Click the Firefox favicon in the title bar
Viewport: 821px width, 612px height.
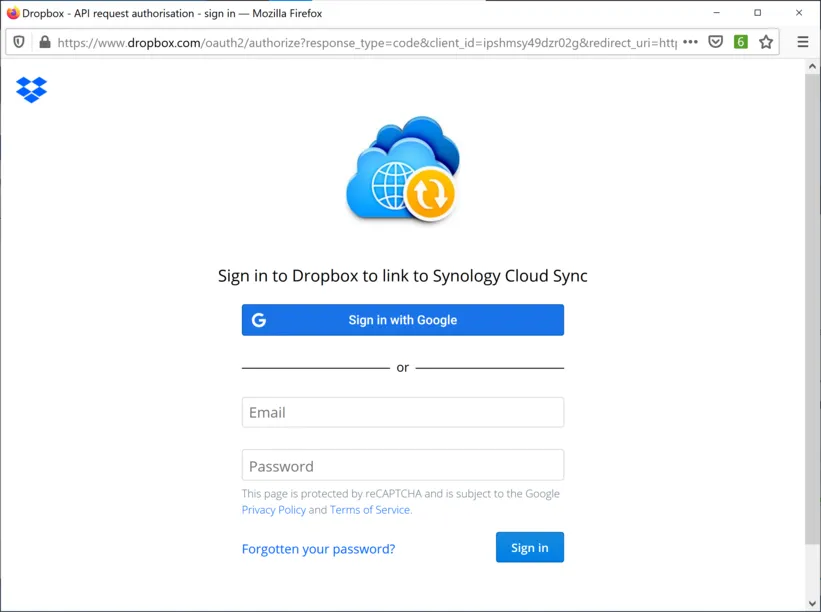coord(11,13)
